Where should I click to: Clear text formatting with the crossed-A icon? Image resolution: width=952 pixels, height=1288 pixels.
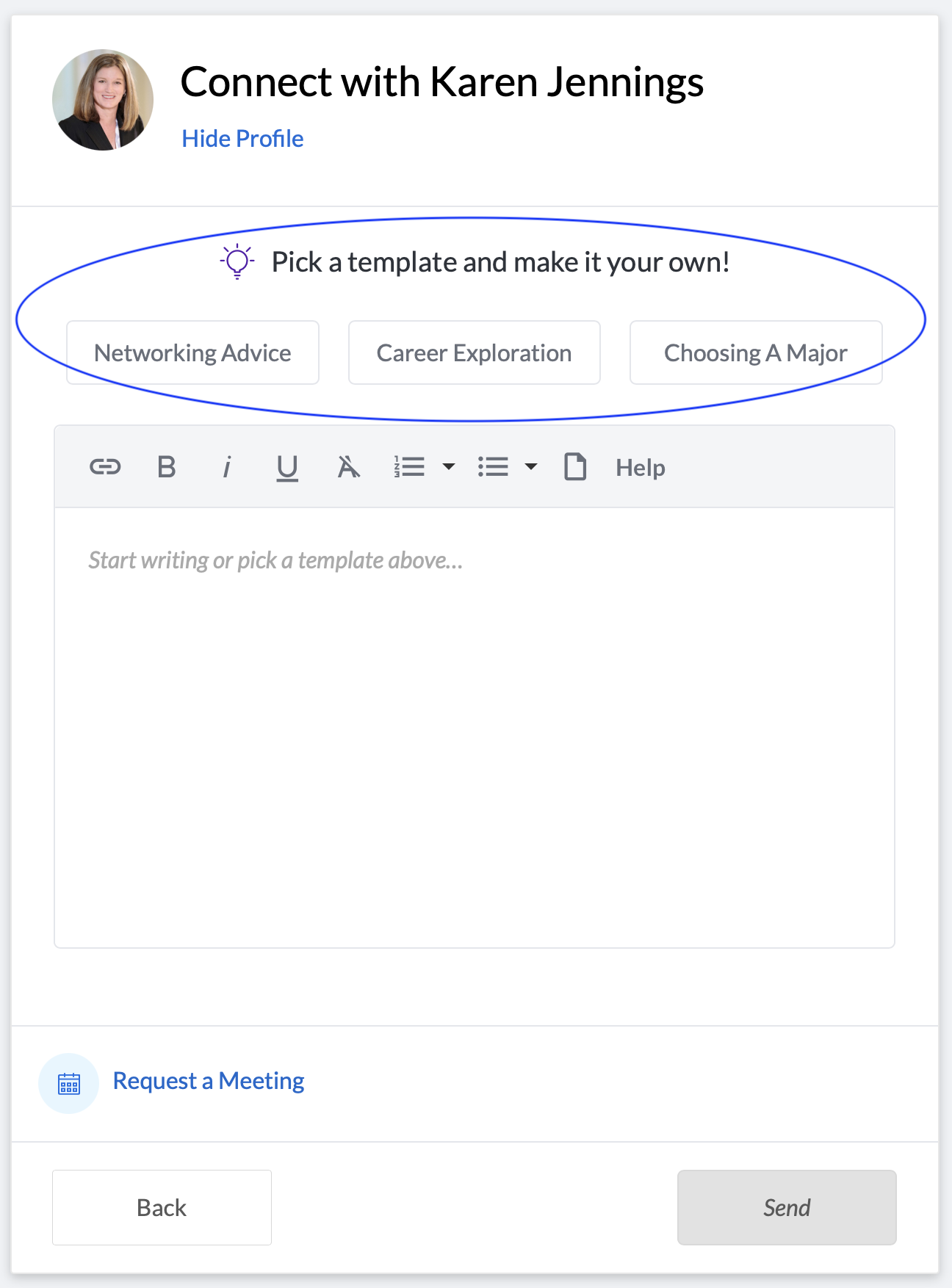pyautogui.click(x=348, y=467)
